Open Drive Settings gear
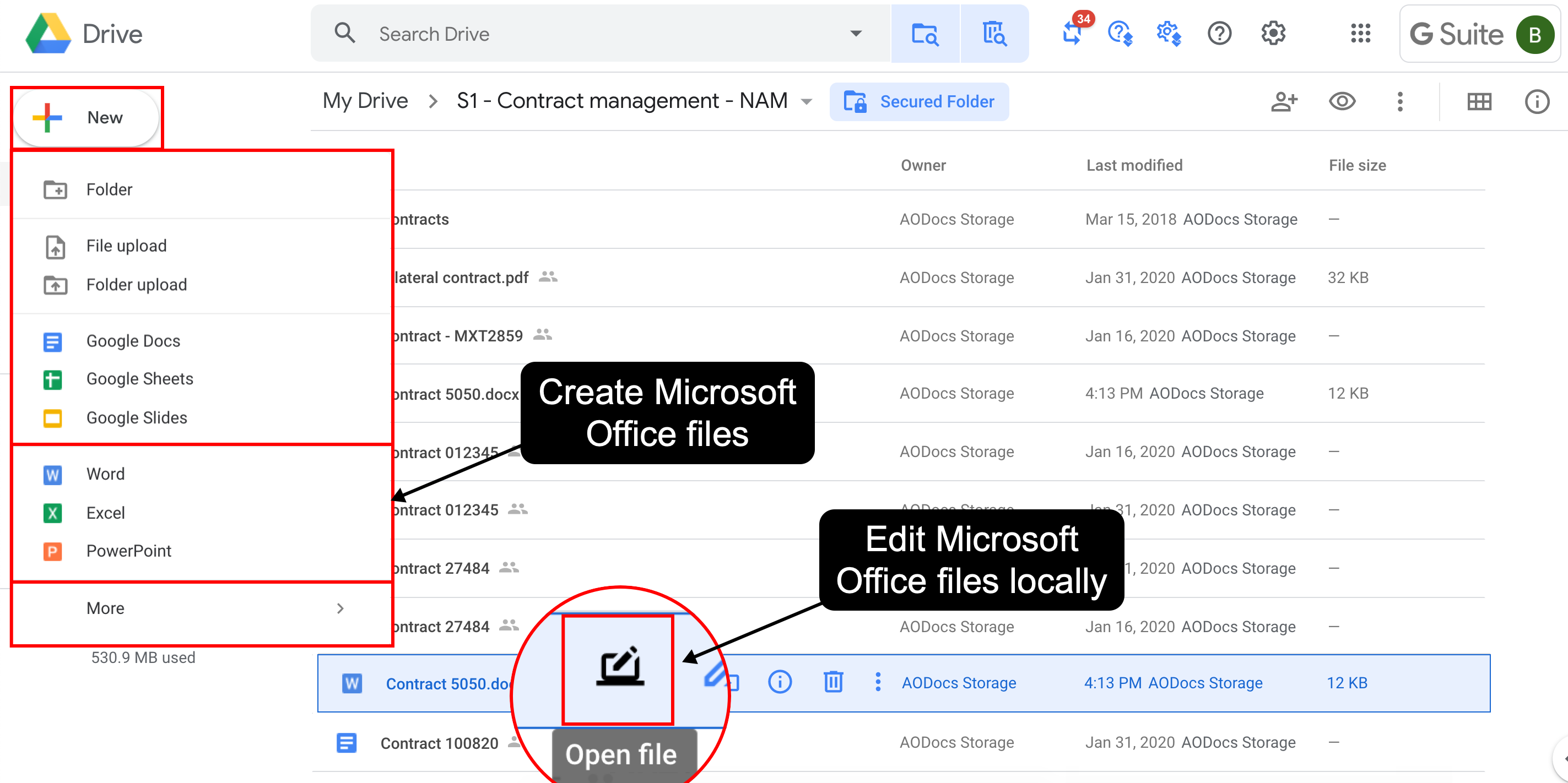 coord(1273,34)
